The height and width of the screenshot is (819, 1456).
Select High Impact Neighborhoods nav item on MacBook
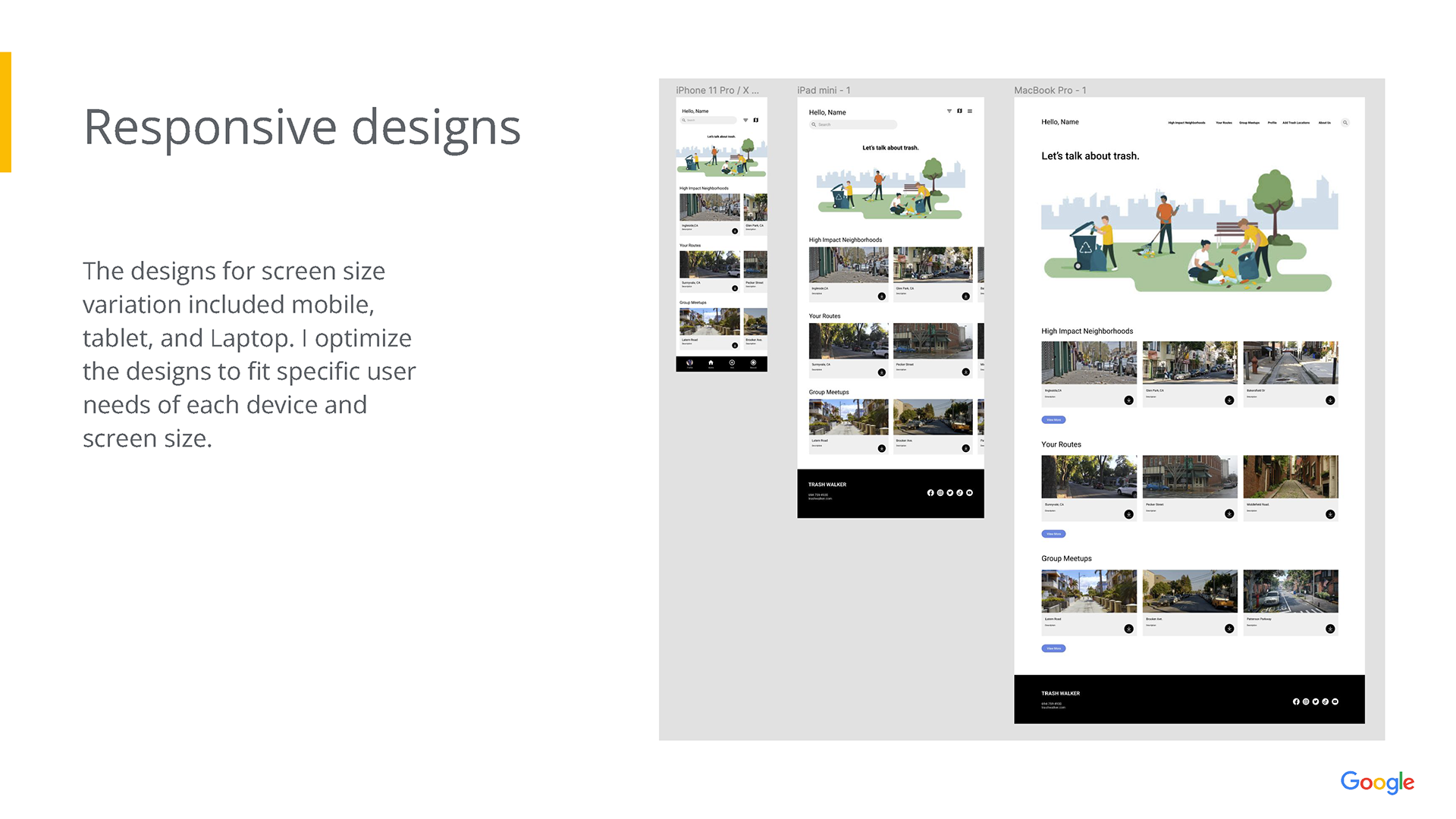pyautogui.click(x=1186, y=123)
